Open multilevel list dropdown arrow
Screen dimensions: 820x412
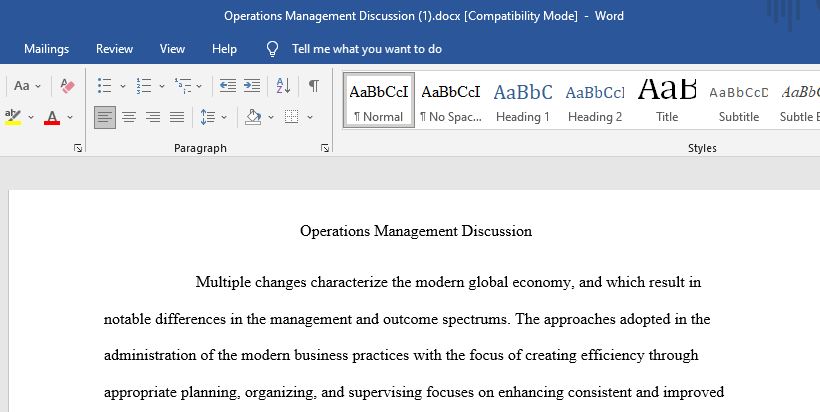click(199, 86)
